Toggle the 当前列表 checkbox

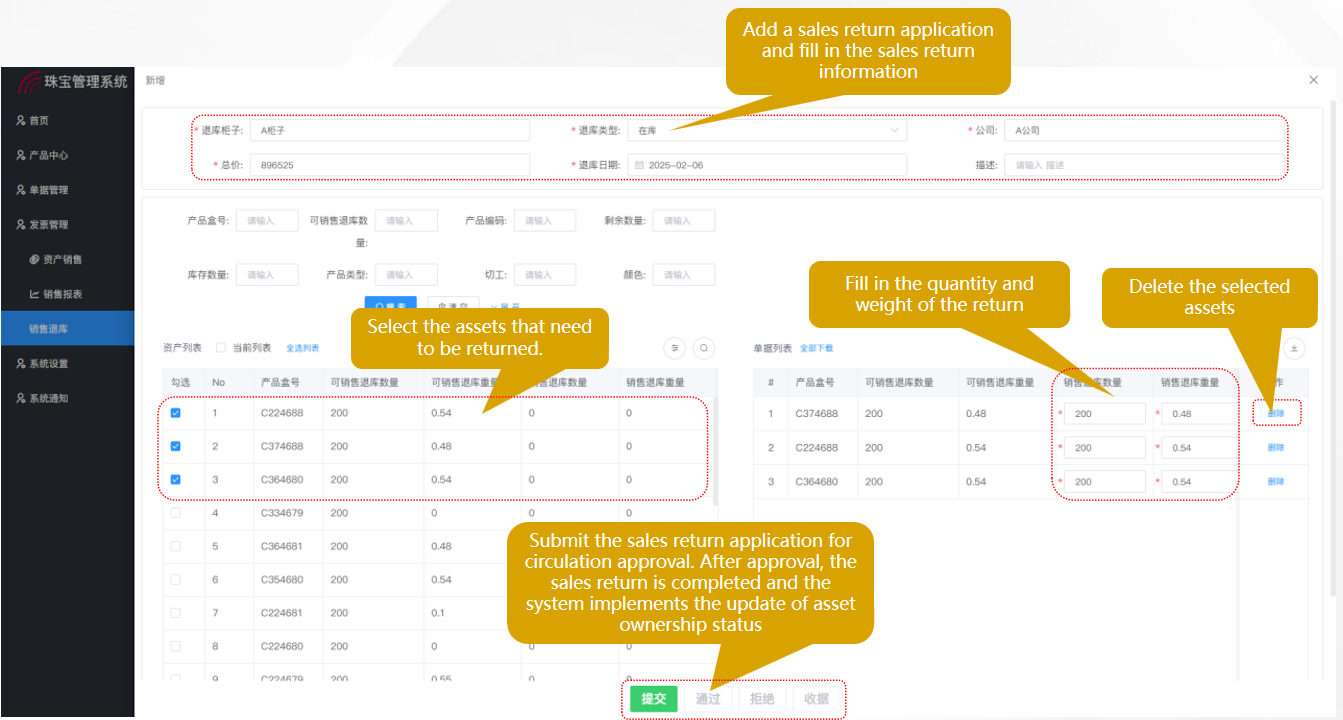(221, 348)
